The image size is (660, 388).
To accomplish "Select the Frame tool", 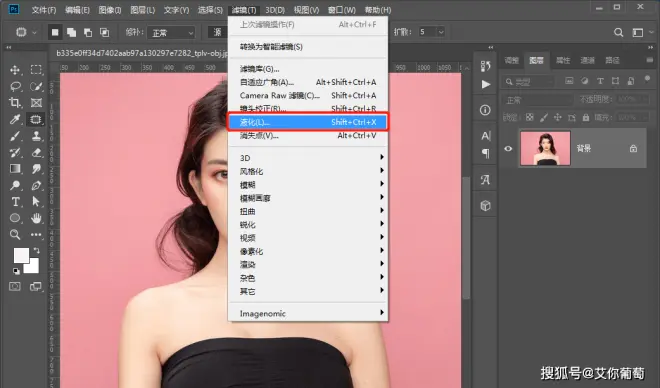I will tap(36, 103).
